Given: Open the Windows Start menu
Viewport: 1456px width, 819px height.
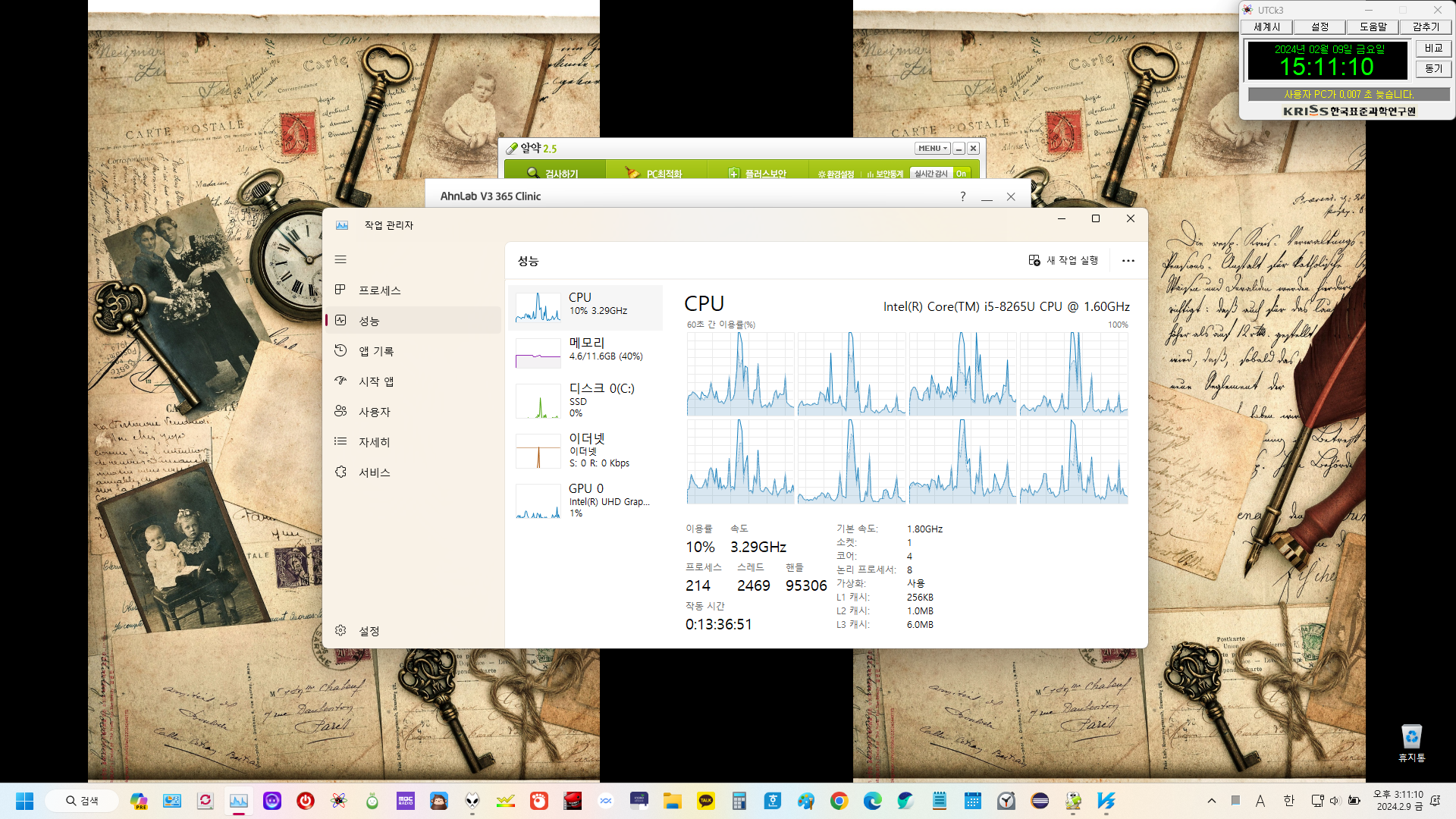Looking at the screenshot, I should [x=25, y=801].
